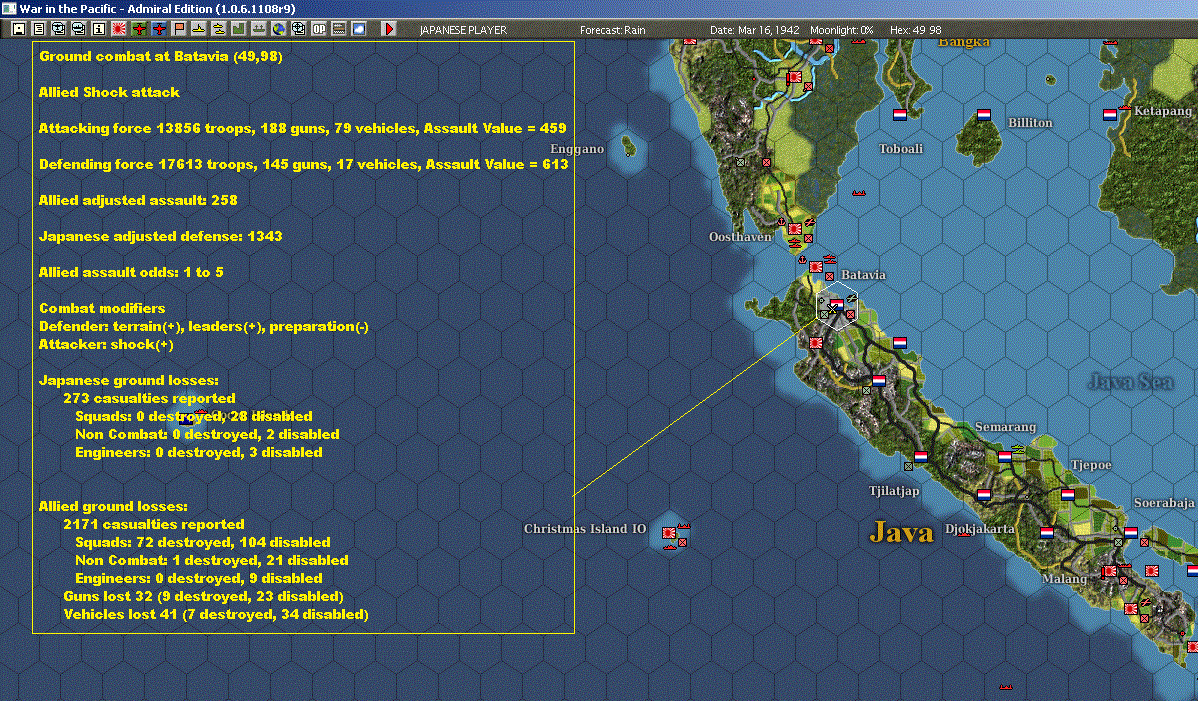Select the Japanese flag at Malang
The image size is (1198, 701).
coord(1108,571)
